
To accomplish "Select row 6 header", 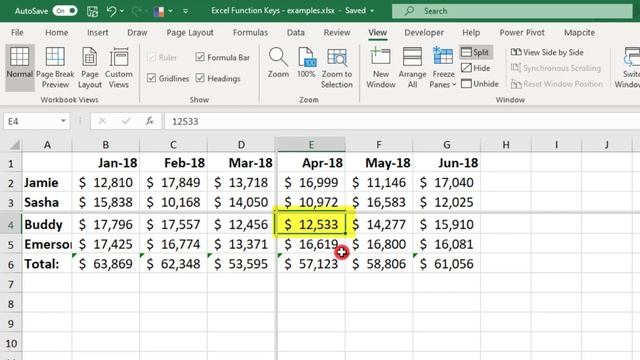I will 11,264.
